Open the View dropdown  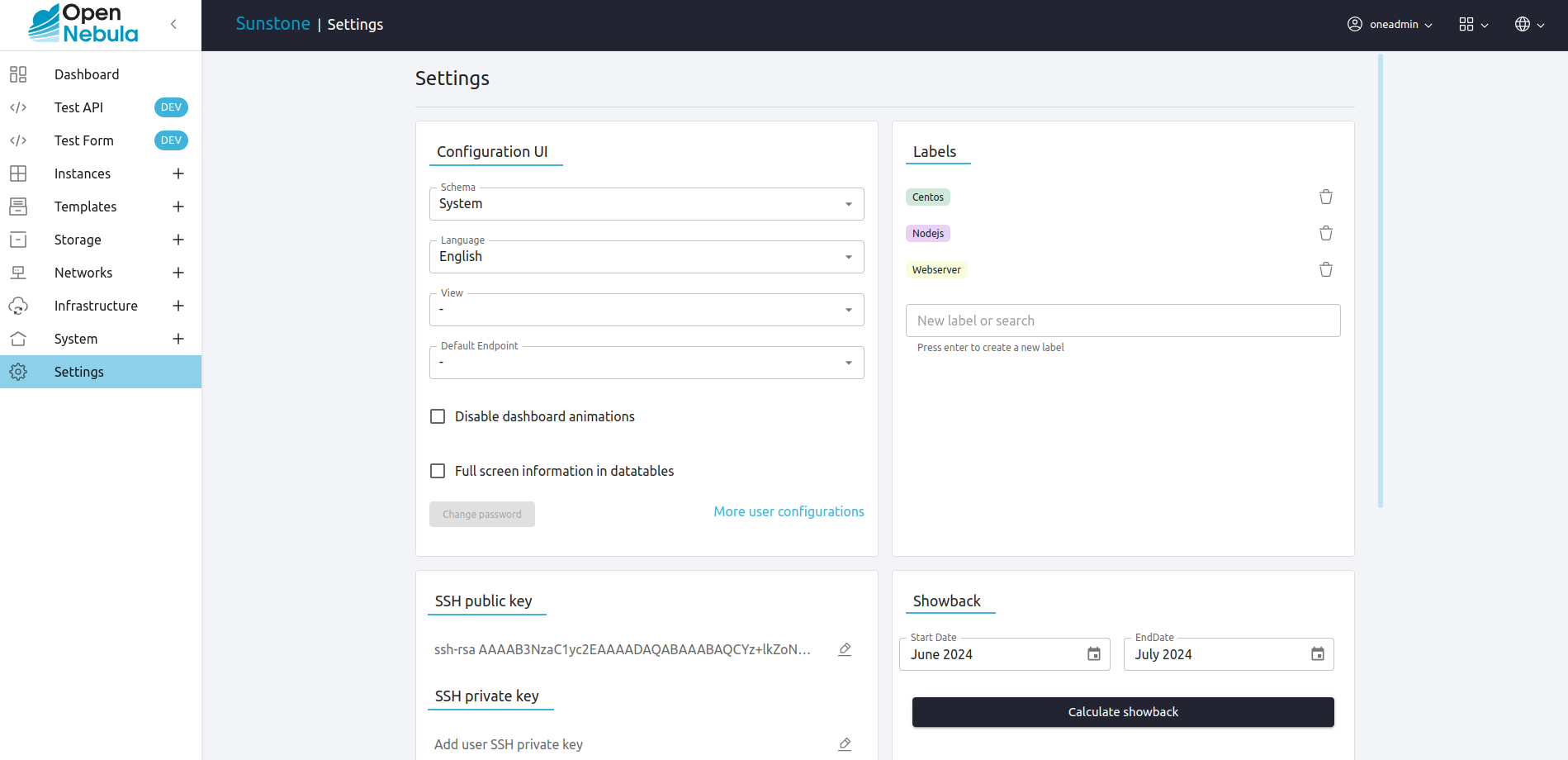647,310
